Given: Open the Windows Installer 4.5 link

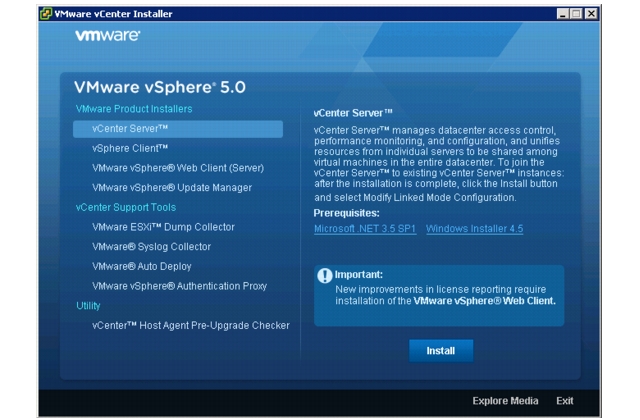Looking at the screenshot, I should [x=474, y=229].
